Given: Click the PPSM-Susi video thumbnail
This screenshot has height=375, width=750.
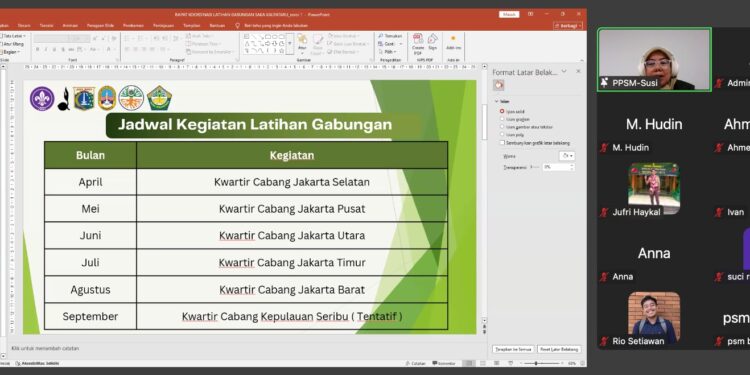Looking at the screenshot, I should coord(654,59).
